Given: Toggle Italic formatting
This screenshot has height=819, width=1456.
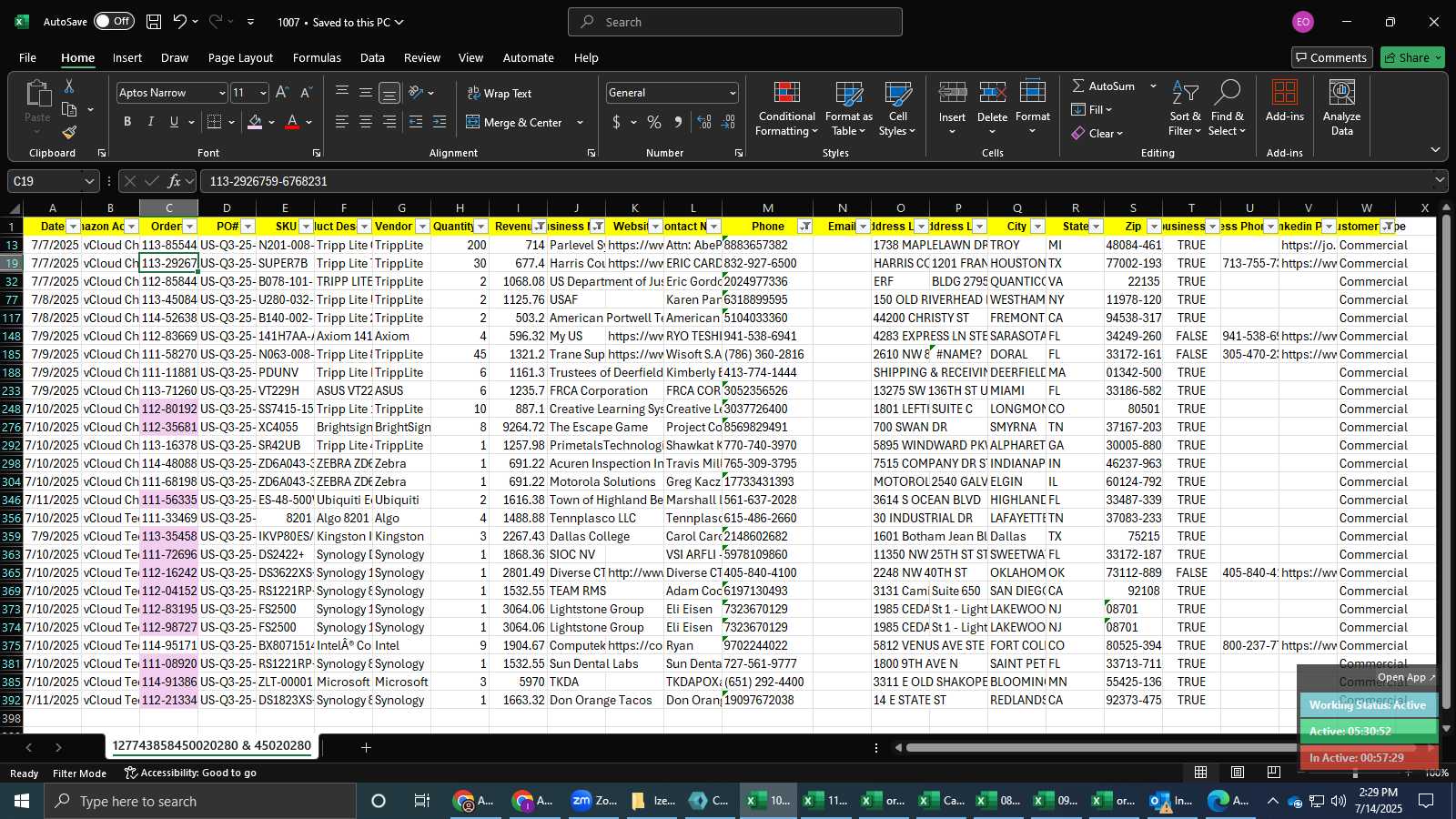Looking at the screenshot, I should (x=151, y=122).
